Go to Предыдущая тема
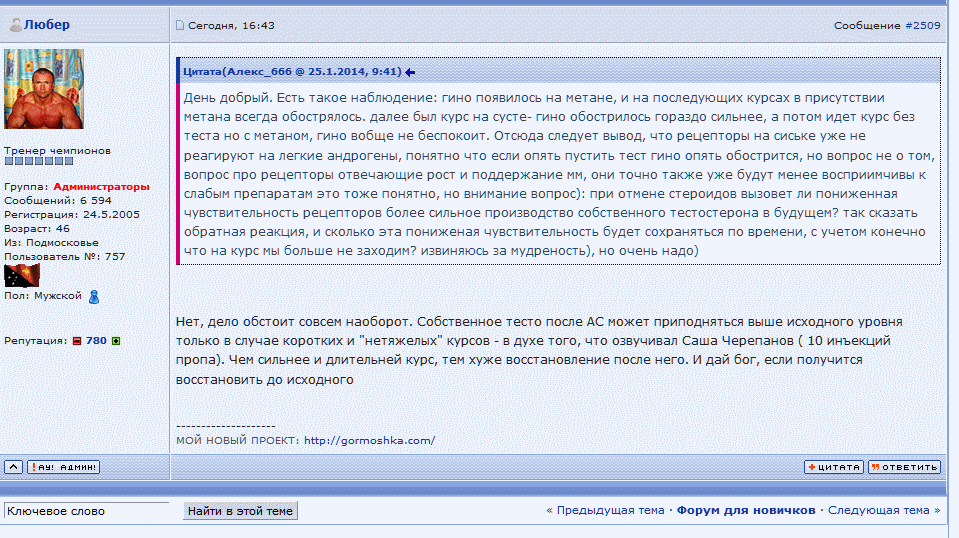This screenshot has height=538, width=959. (x=610, y=510)
